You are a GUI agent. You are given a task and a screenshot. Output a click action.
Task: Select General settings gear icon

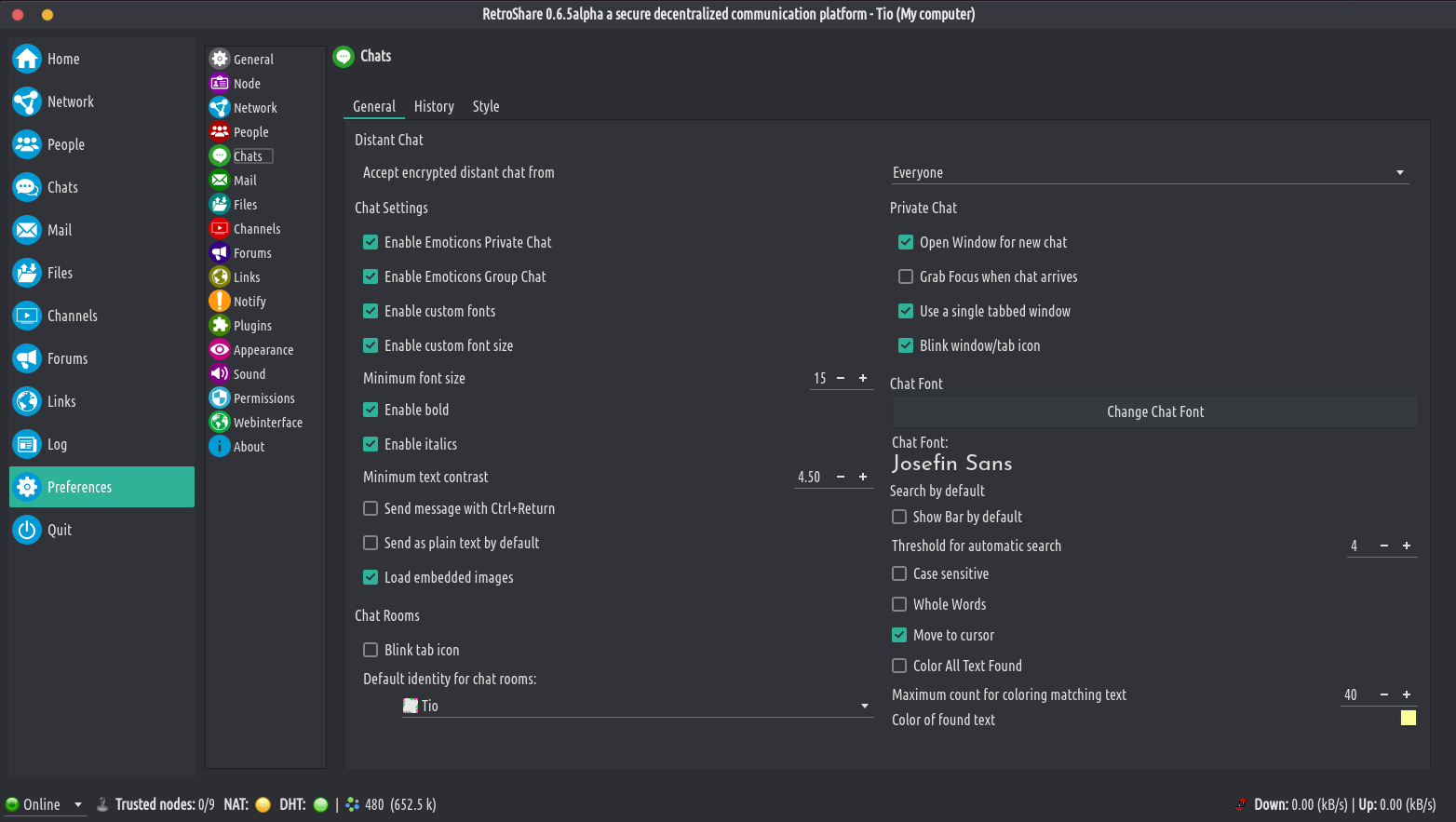[x=220, y=59]
